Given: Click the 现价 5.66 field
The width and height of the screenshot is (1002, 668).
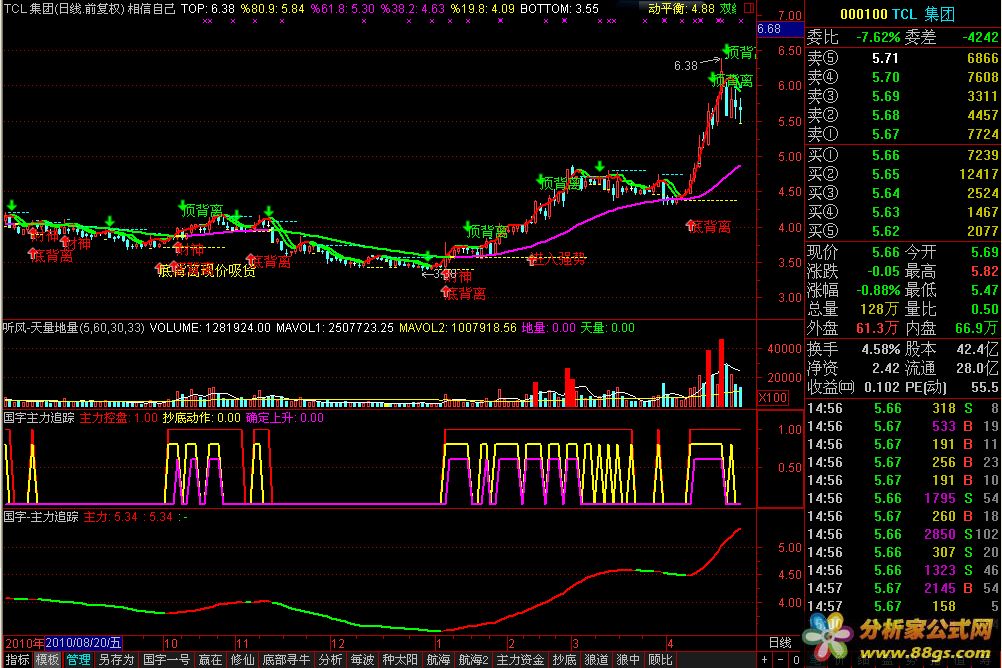Looking at the screenshot, I should tap(853, 252).
